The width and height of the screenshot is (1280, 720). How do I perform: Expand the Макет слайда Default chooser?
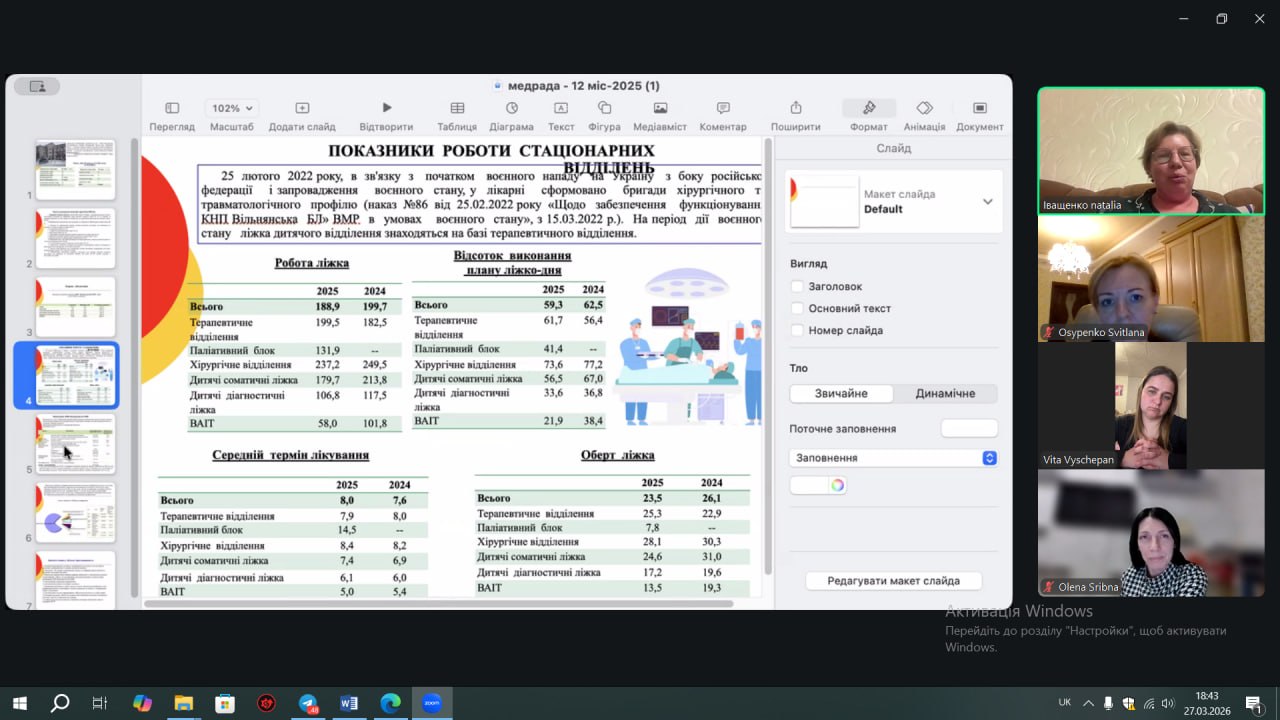click(987, 202)
